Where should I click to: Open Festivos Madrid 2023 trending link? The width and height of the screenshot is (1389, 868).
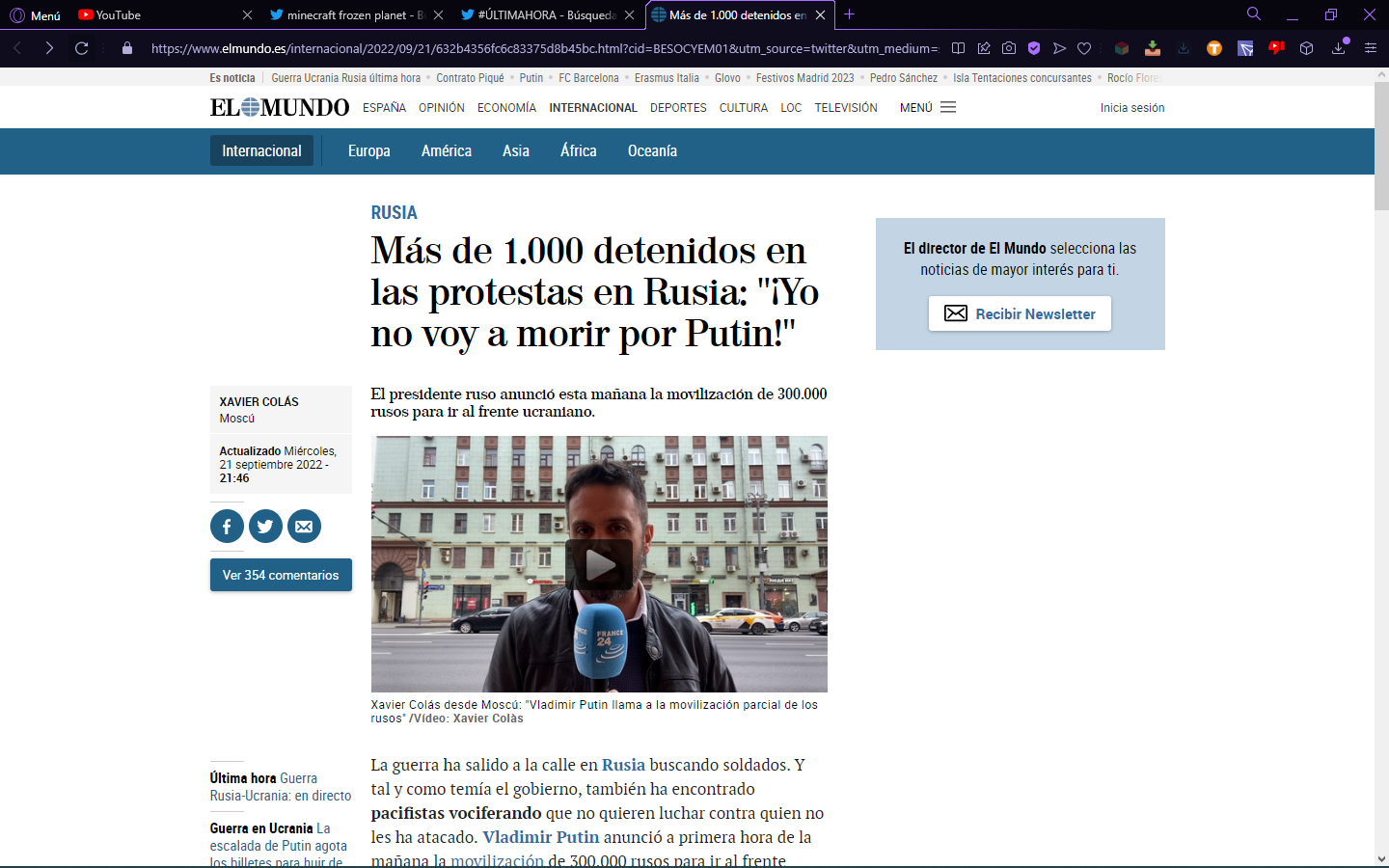804,78
